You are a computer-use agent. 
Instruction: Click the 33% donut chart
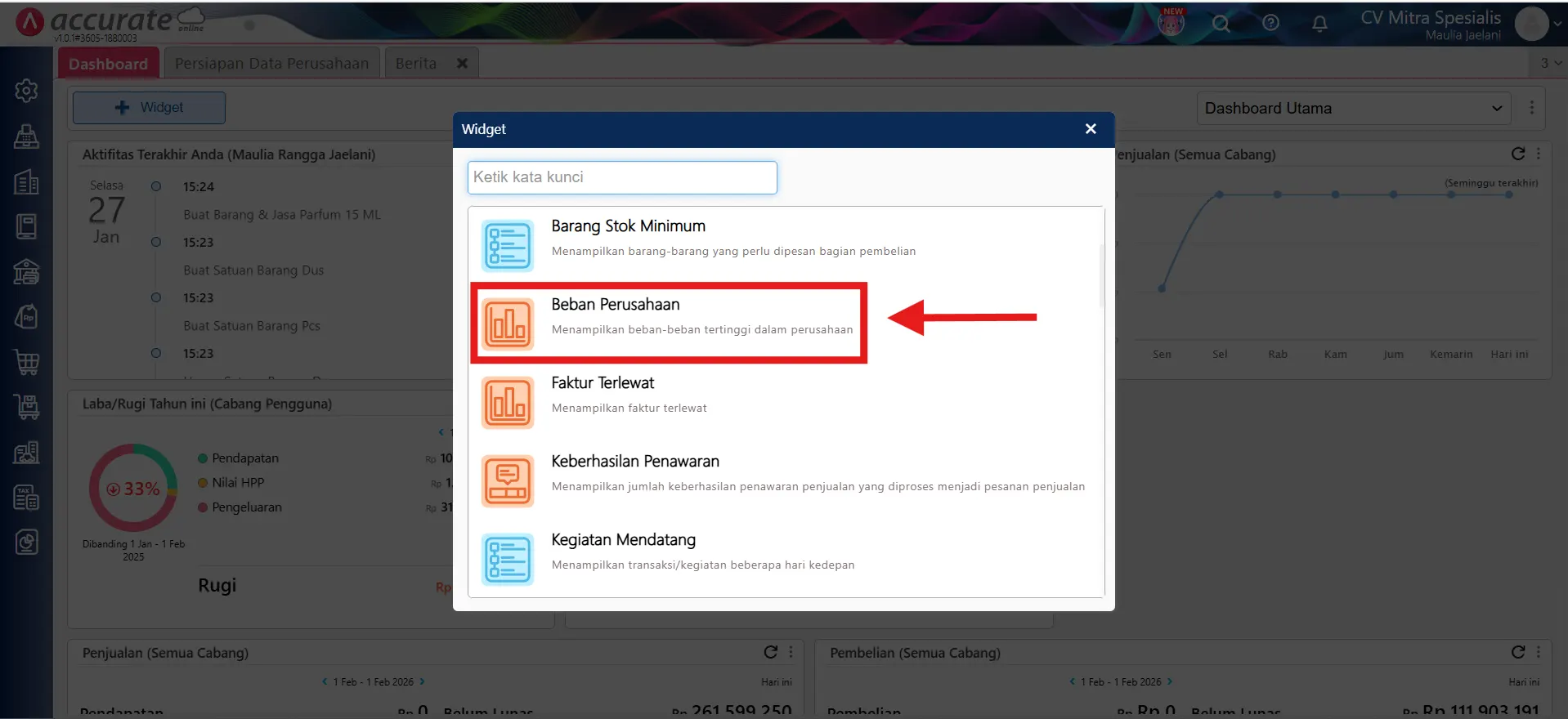[132, 488]
